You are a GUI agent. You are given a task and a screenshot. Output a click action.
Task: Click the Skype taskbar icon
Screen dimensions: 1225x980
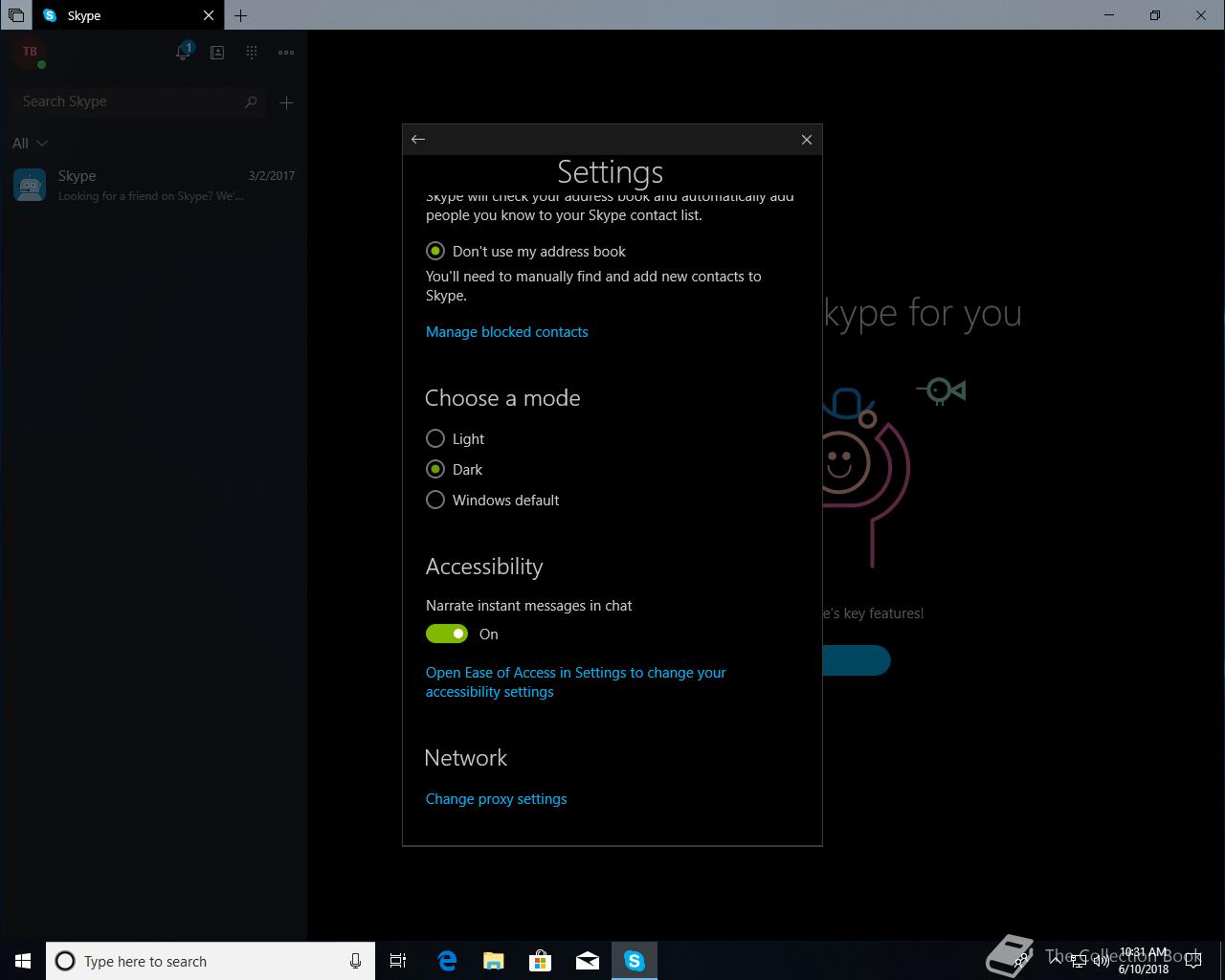pyautogui.click(x=635, y=961)
